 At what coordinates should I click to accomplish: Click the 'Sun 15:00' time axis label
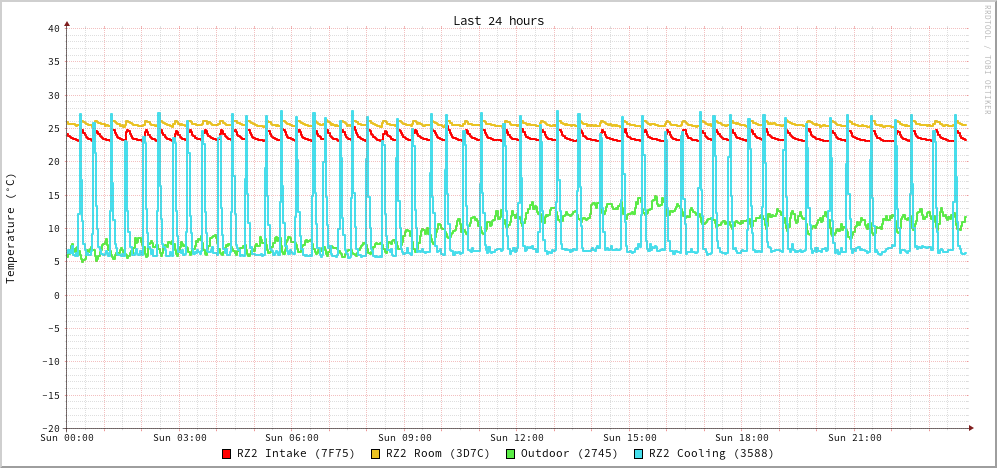tap(629, 438)
